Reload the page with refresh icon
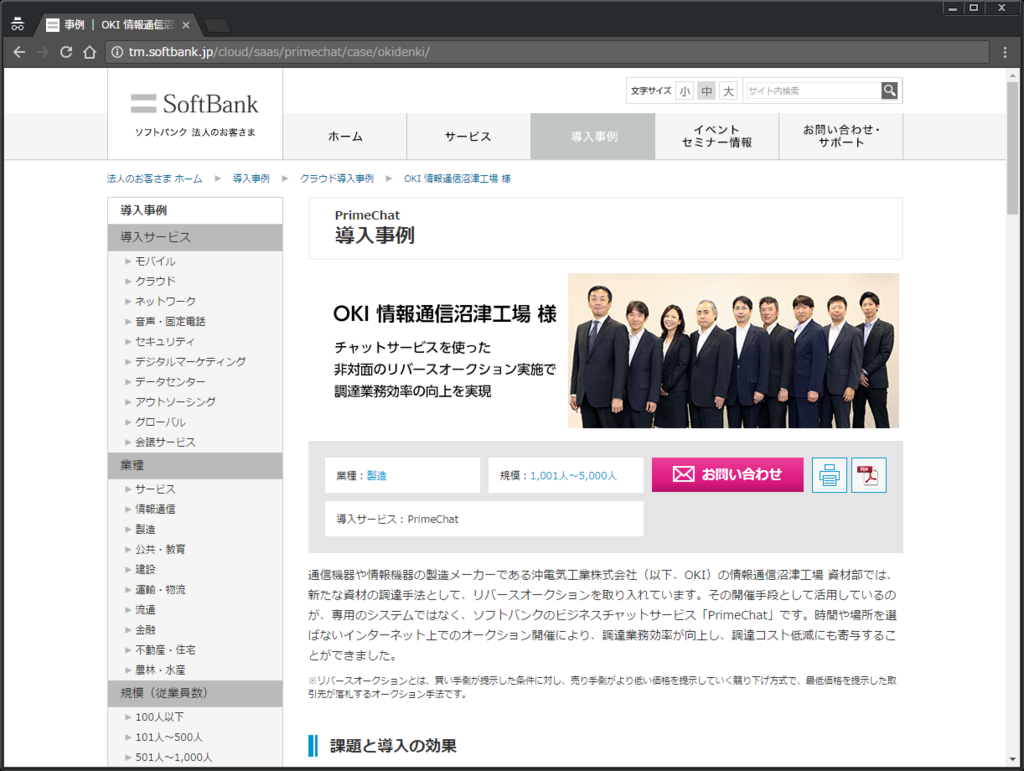The height and width of the screenshot is (771, 1024). coord(66,52)
